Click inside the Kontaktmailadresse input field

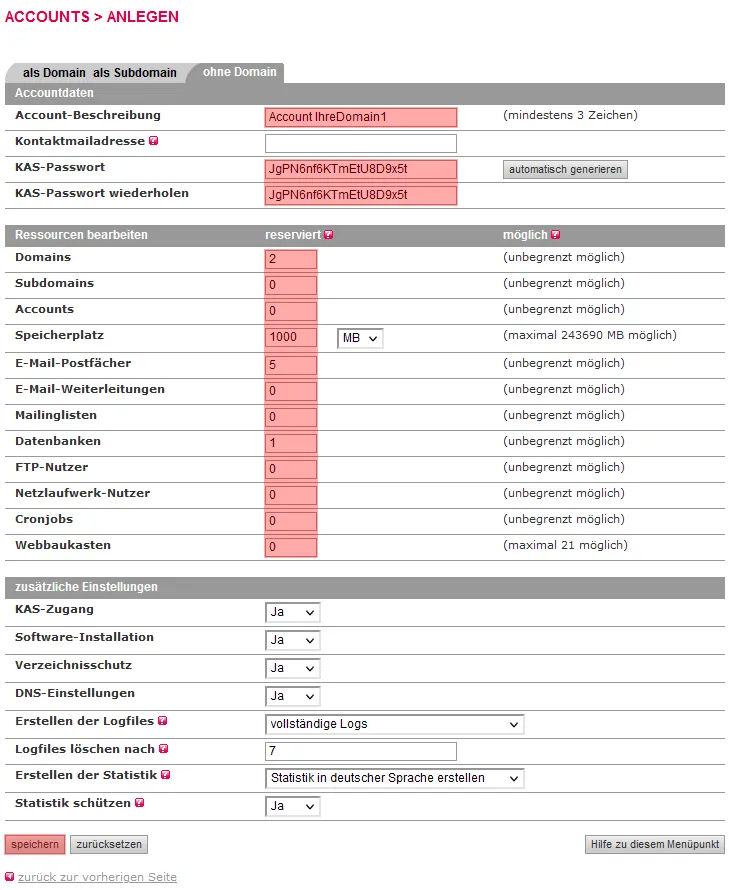point(360,143)
